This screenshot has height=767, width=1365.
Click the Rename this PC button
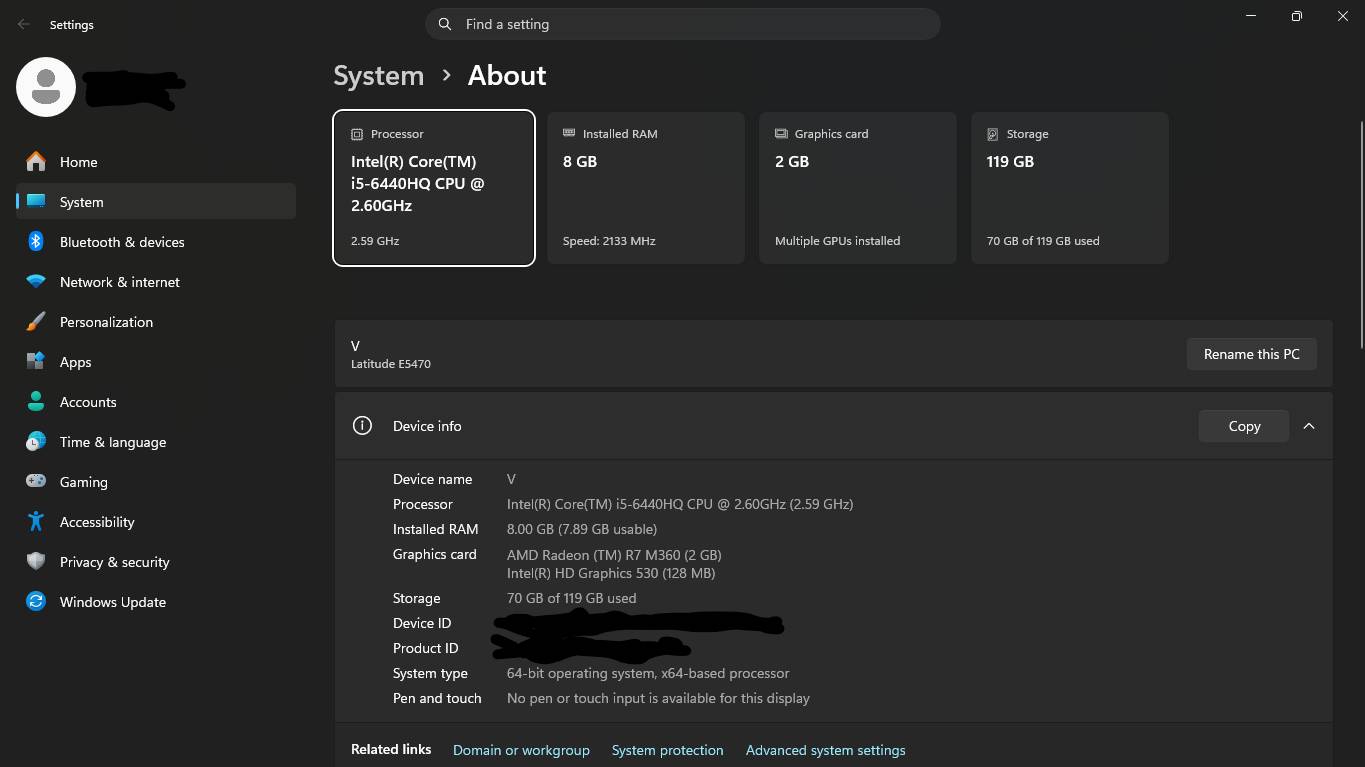click(1251, 354)
